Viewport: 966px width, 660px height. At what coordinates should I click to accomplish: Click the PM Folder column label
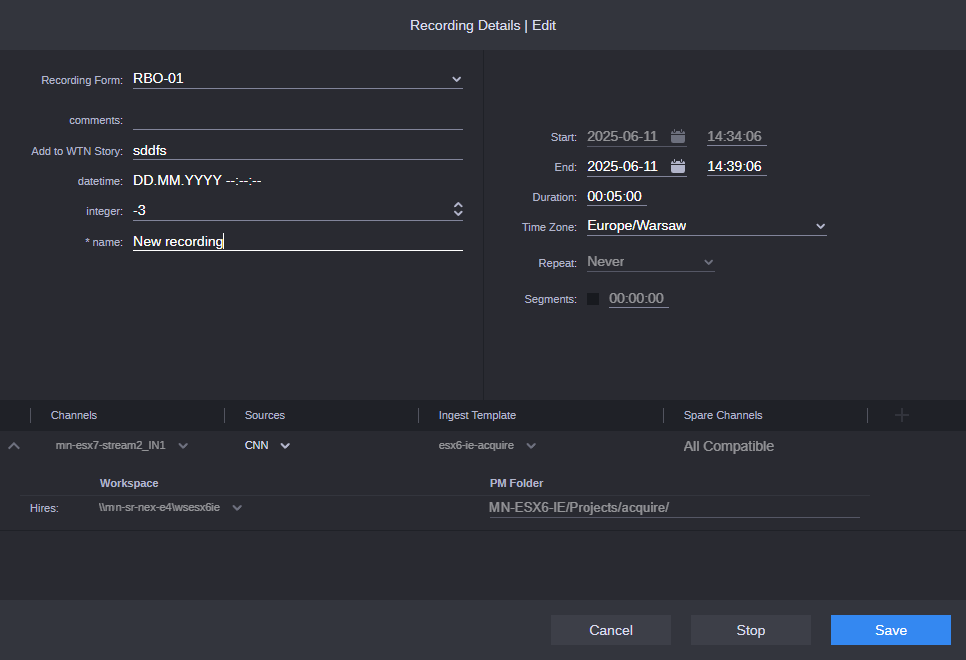[516, 483]
